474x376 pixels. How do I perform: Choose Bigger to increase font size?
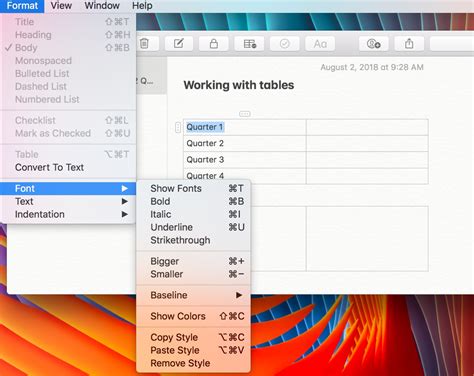tap(193, 261)
